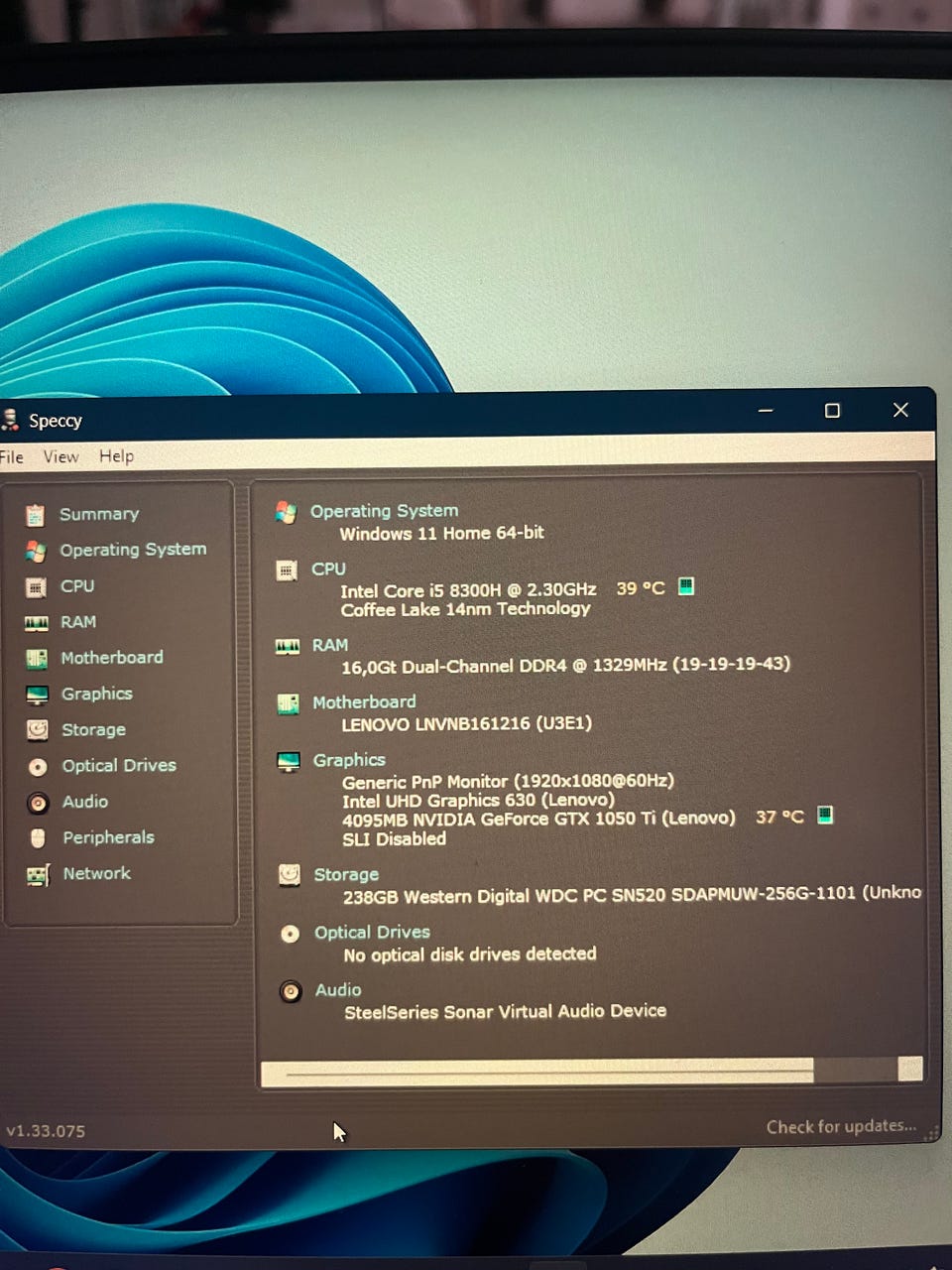952x1270 pixels.
Task: Open the Storage section in sidebar
Action: point(93,730)
